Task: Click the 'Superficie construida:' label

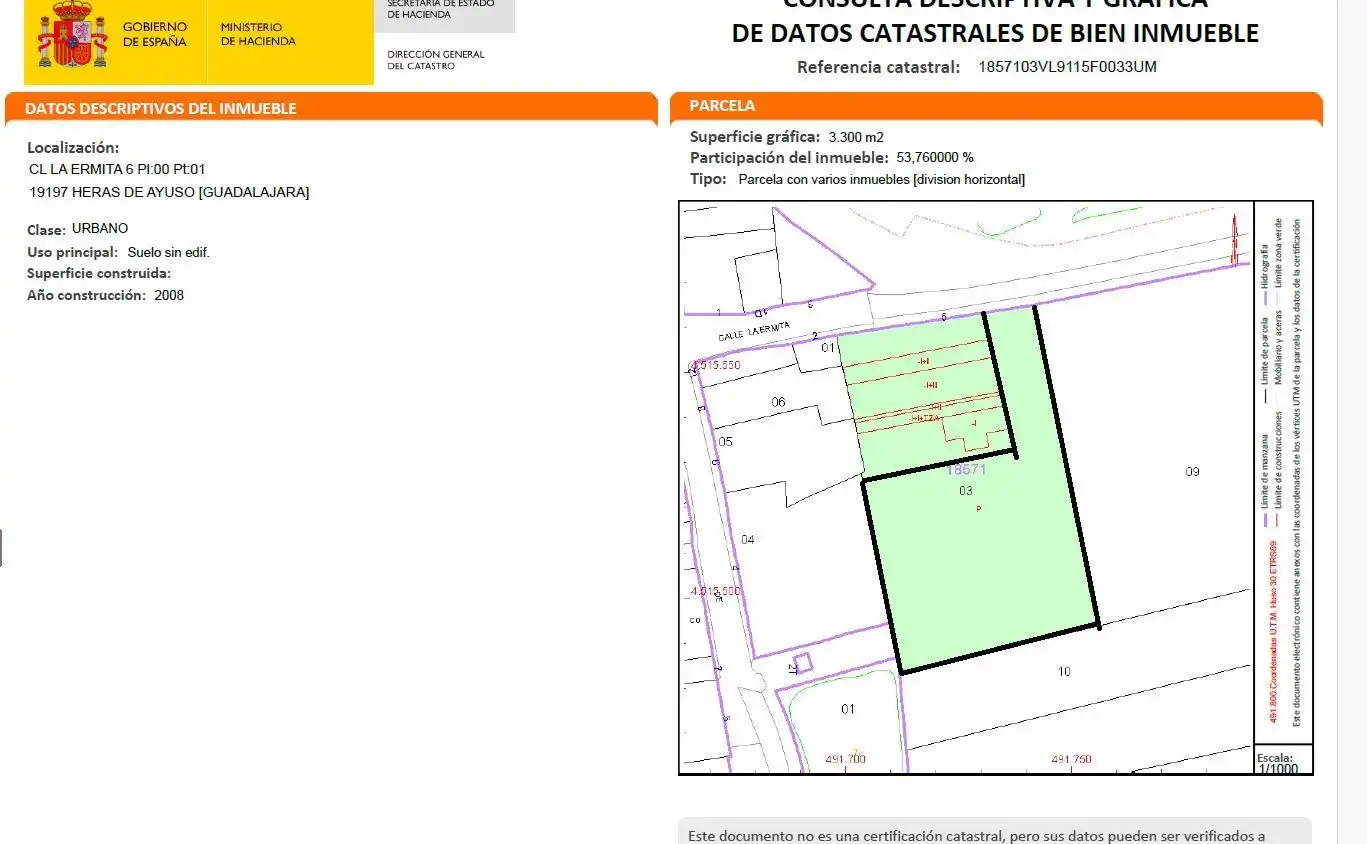Action: (99, 273)
